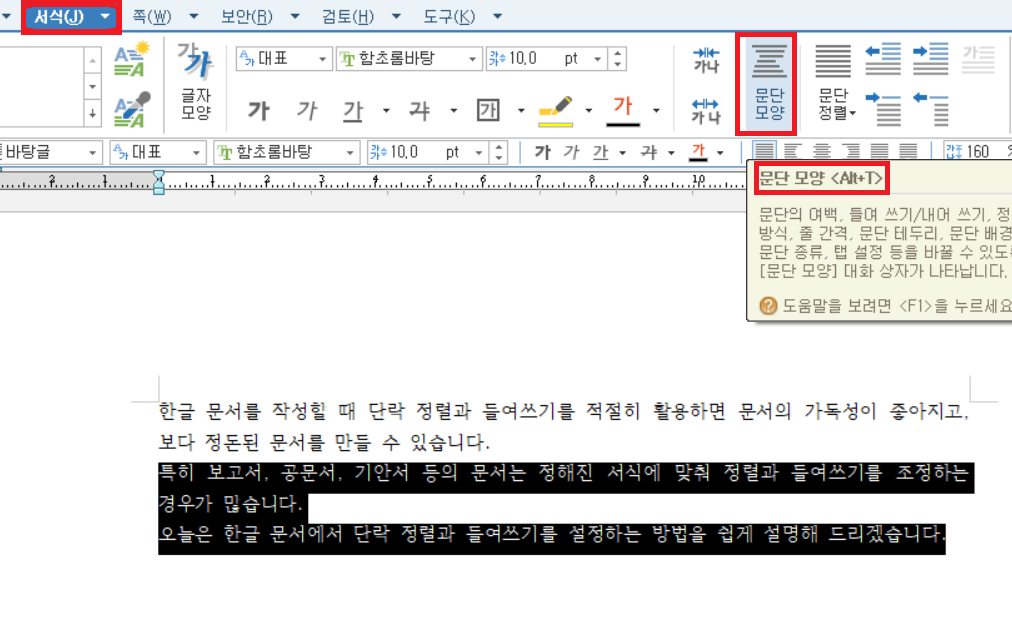This screenshot has height=618, width=1012.
Task: Open the 글자 모양 character shape dialog
Action: 196,83
